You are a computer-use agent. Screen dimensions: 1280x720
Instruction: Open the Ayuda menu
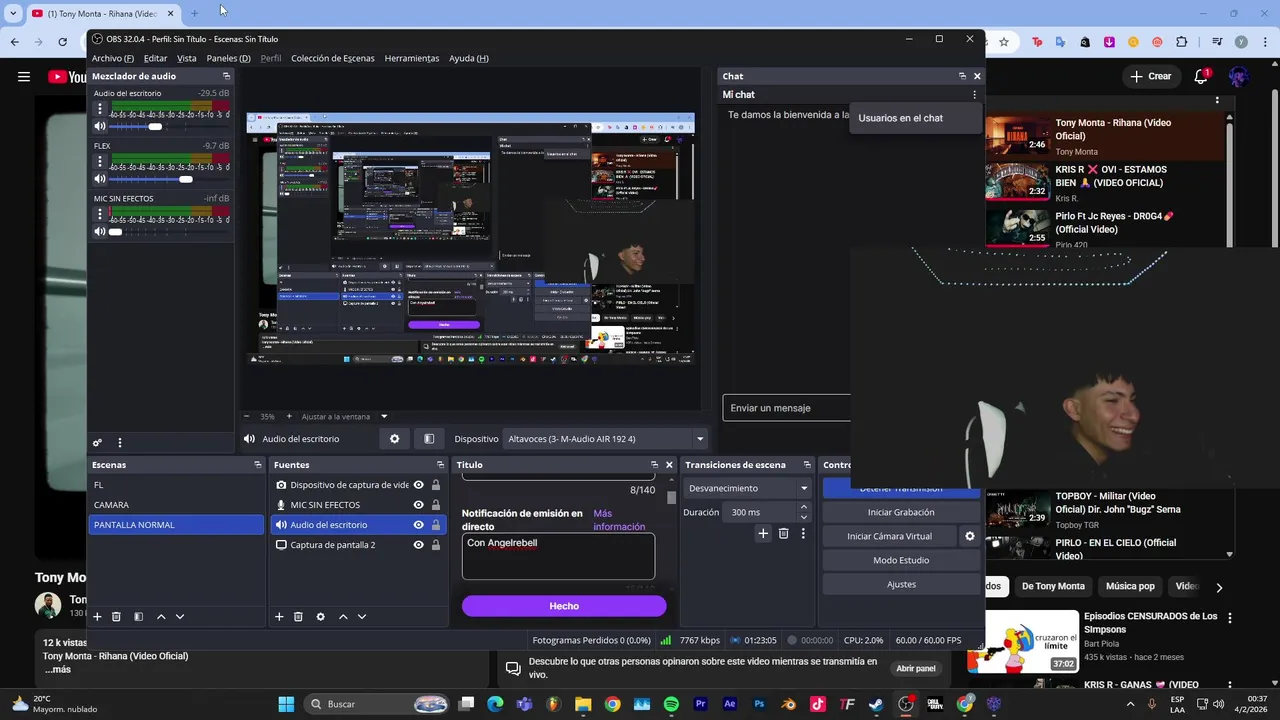coord(469,58)
